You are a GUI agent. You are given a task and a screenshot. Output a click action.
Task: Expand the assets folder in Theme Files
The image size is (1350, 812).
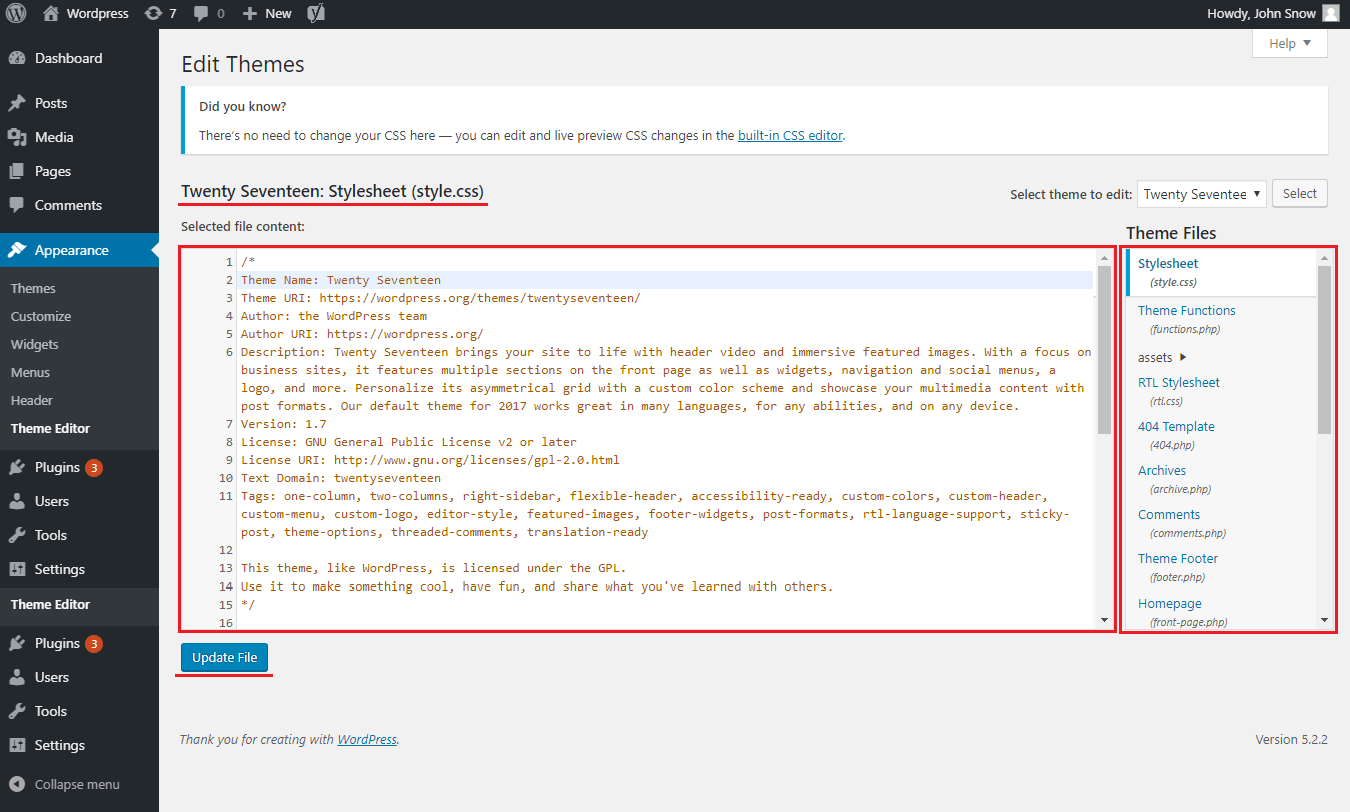coord(1155,356)
